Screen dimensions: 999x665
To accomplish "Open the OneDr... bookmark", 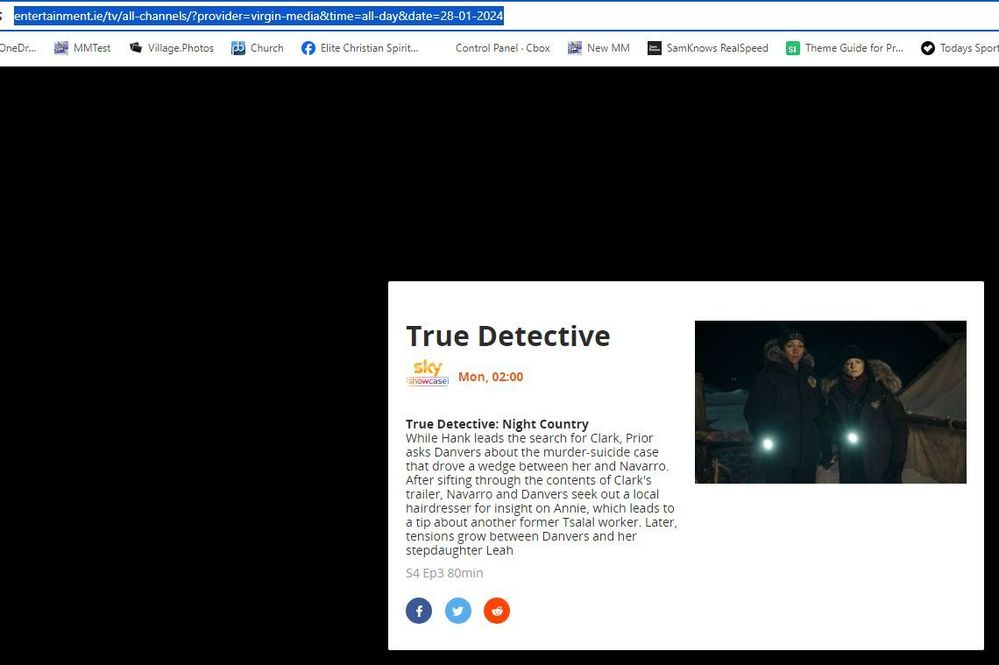I will (18, 48).
